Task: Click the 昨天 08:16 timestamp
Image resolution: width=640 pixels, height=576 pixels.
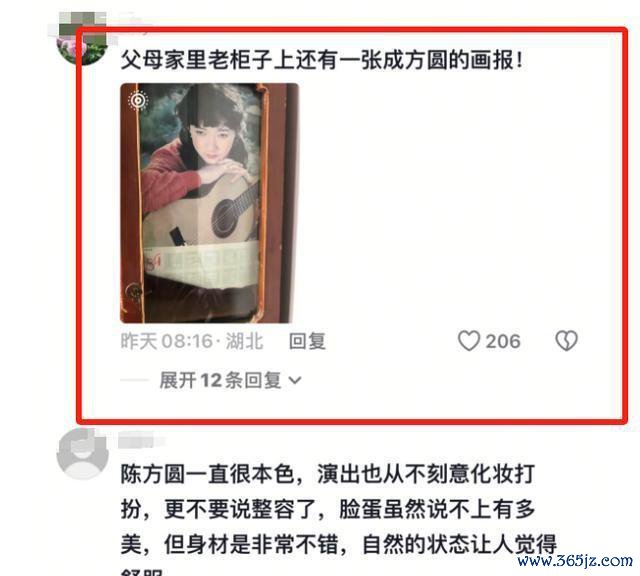Action: [167, 341]
